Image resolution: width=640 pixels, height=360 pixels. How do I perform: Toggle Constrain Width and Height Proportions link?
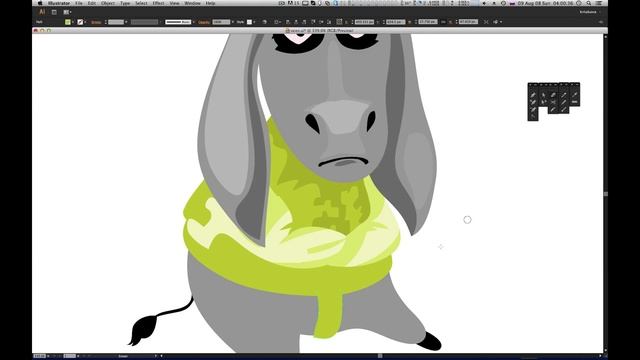443,22
